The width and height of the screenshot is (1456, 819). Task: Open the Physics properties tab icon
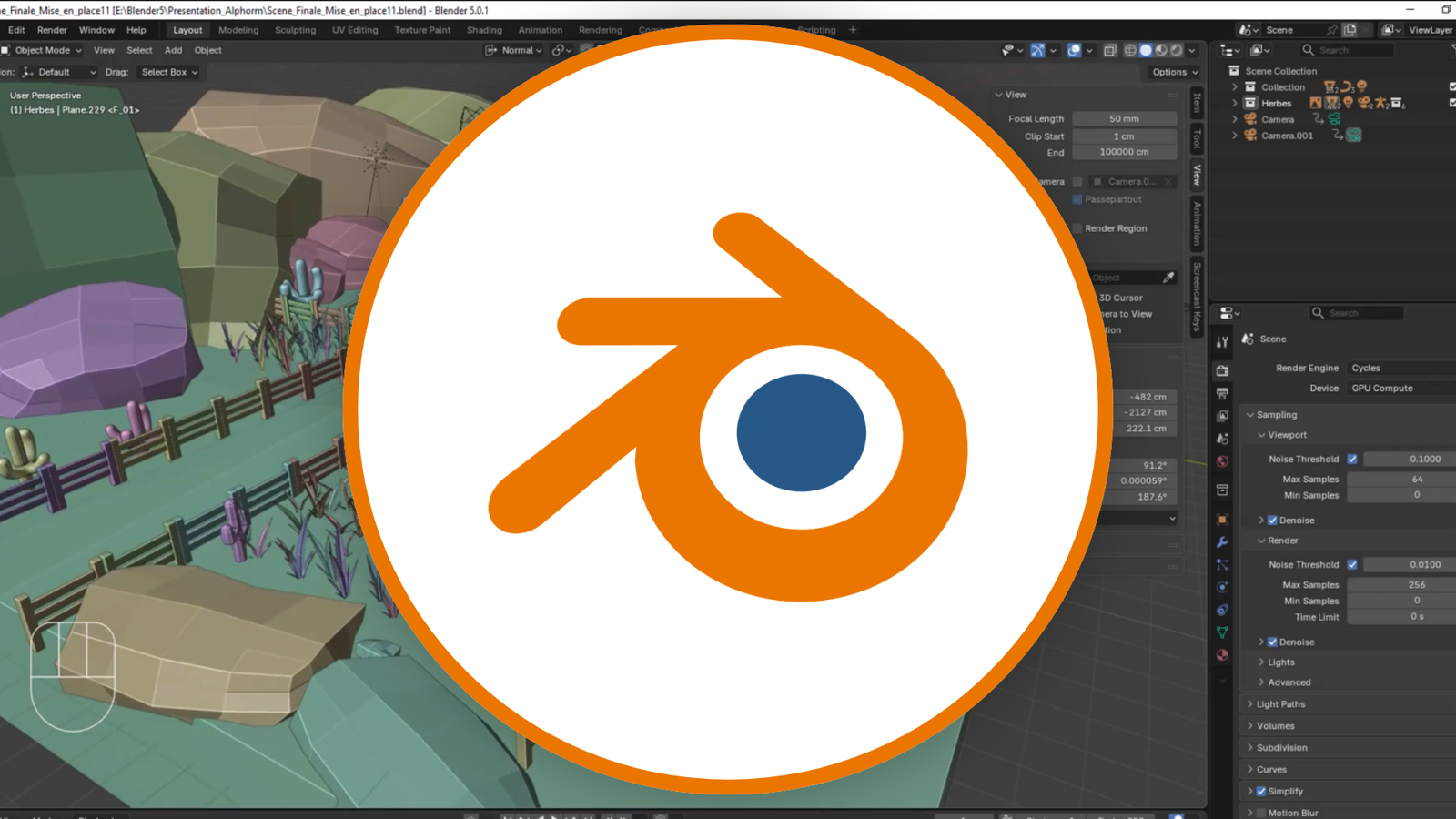(1222, 587)
